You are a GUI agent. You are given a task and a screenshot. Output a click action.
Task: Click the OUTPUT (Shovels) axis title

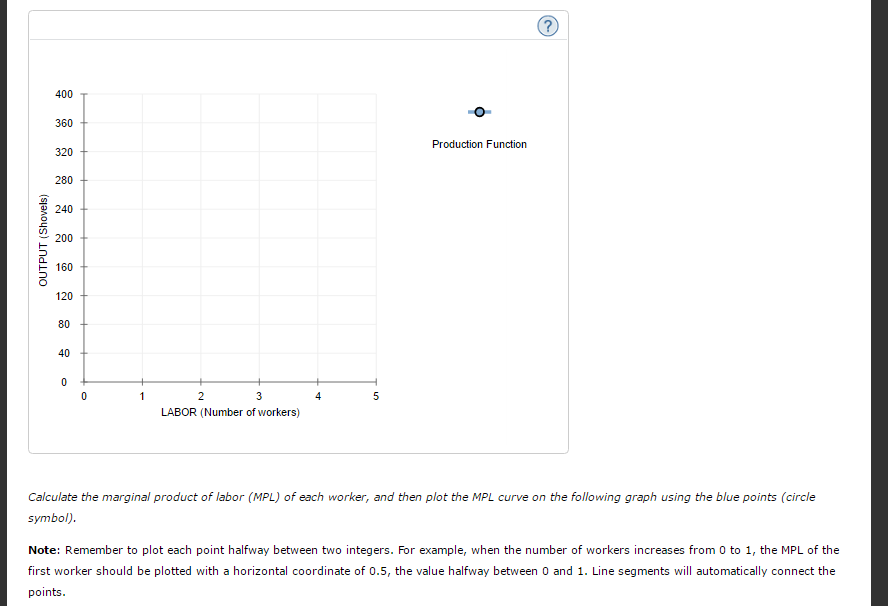(x=43, y=240)
